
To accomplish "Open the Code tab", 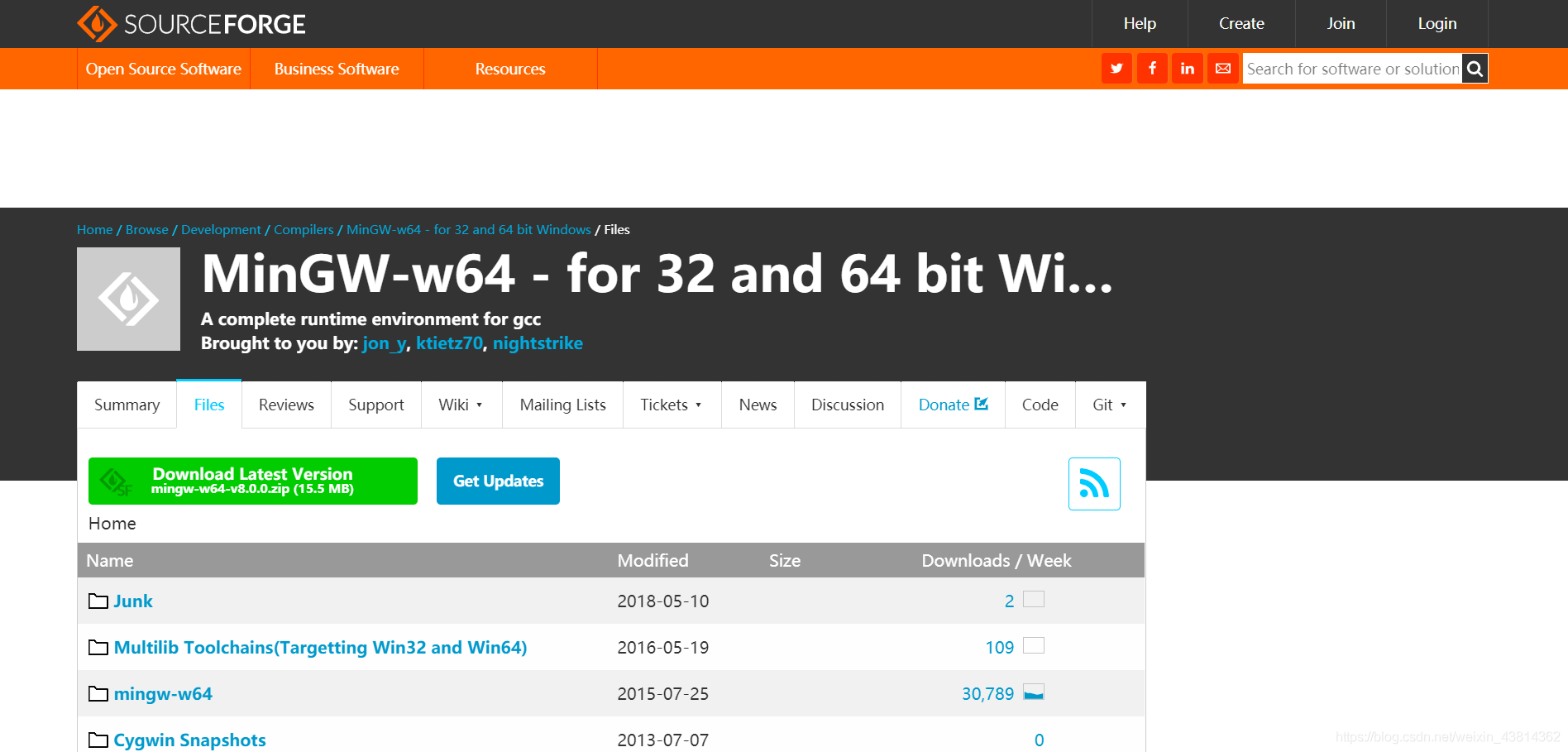I will [x=1040, y=405].
